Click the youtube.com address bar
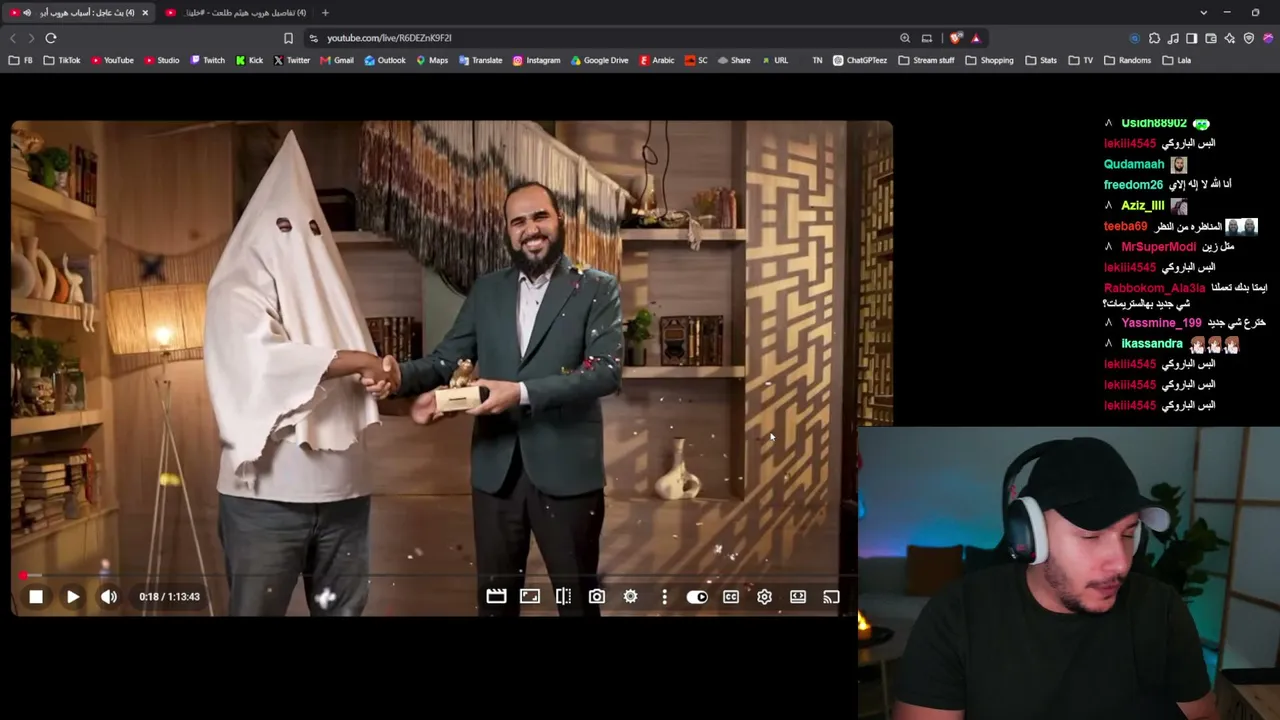This screenshot has width=1280, height=720. tap(600, 38)
